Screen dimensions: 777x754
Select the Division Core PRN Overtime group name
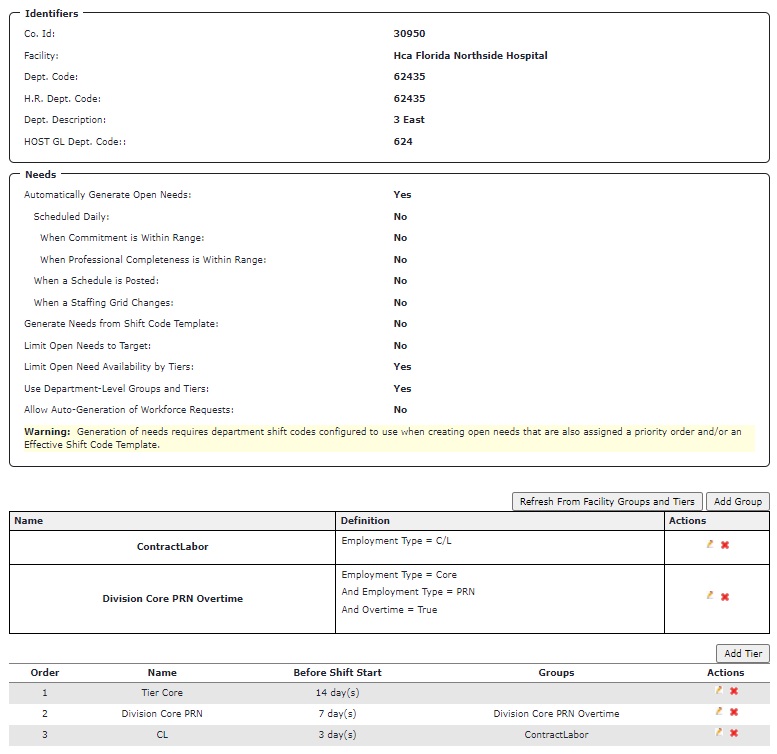click(x=172, y=598)
